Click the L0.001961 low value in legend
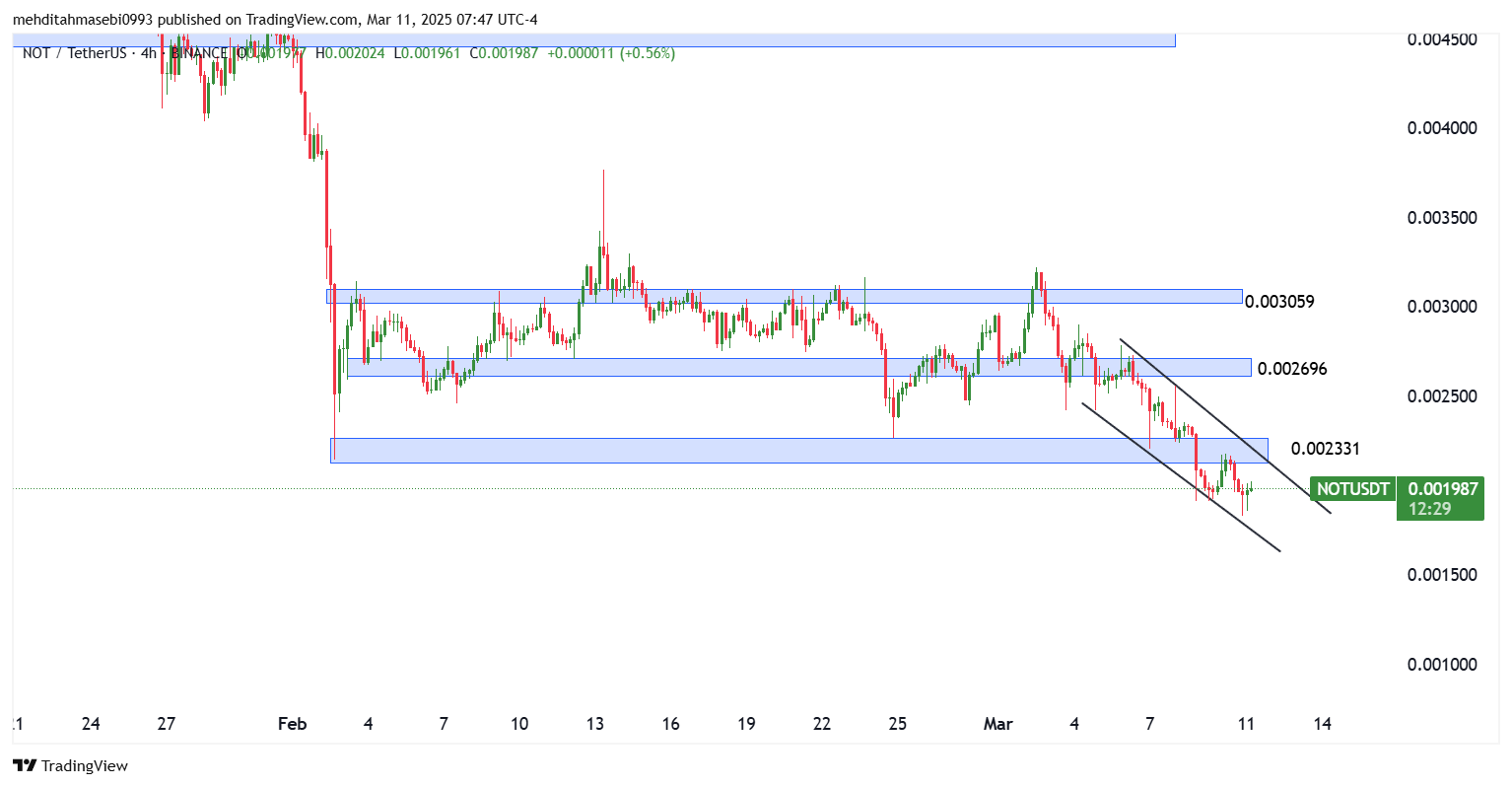This screenshot has width=1512, height=787. coord(427,53)
